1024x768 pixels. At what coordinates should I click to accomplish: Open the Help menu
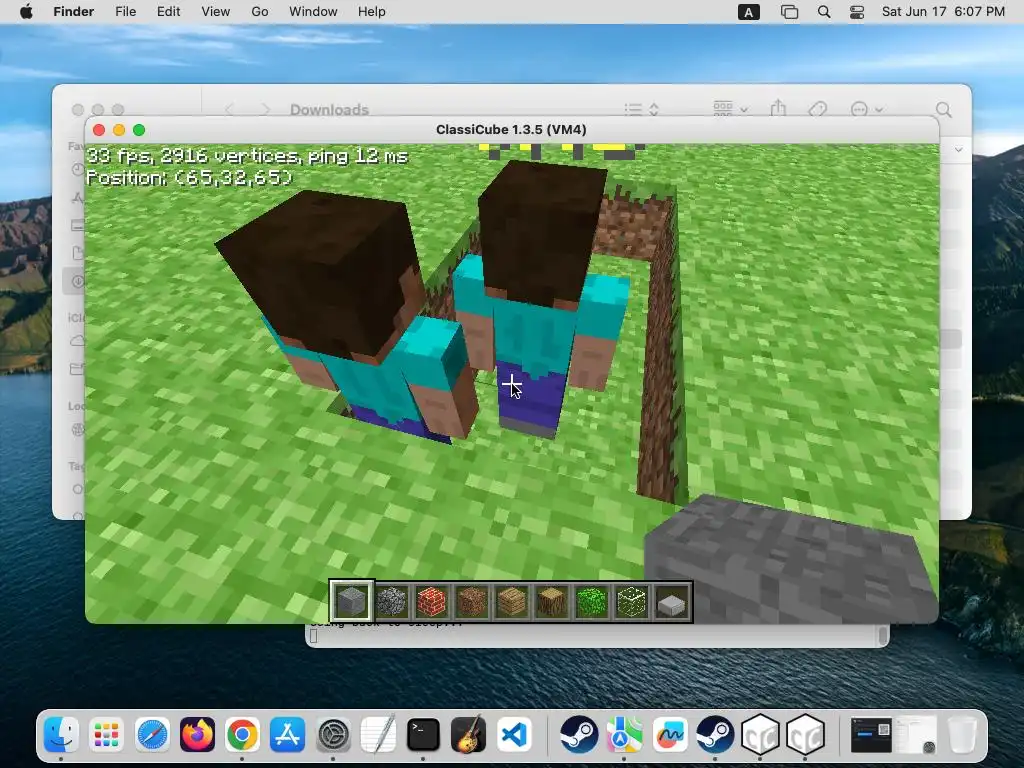(372, 12)
